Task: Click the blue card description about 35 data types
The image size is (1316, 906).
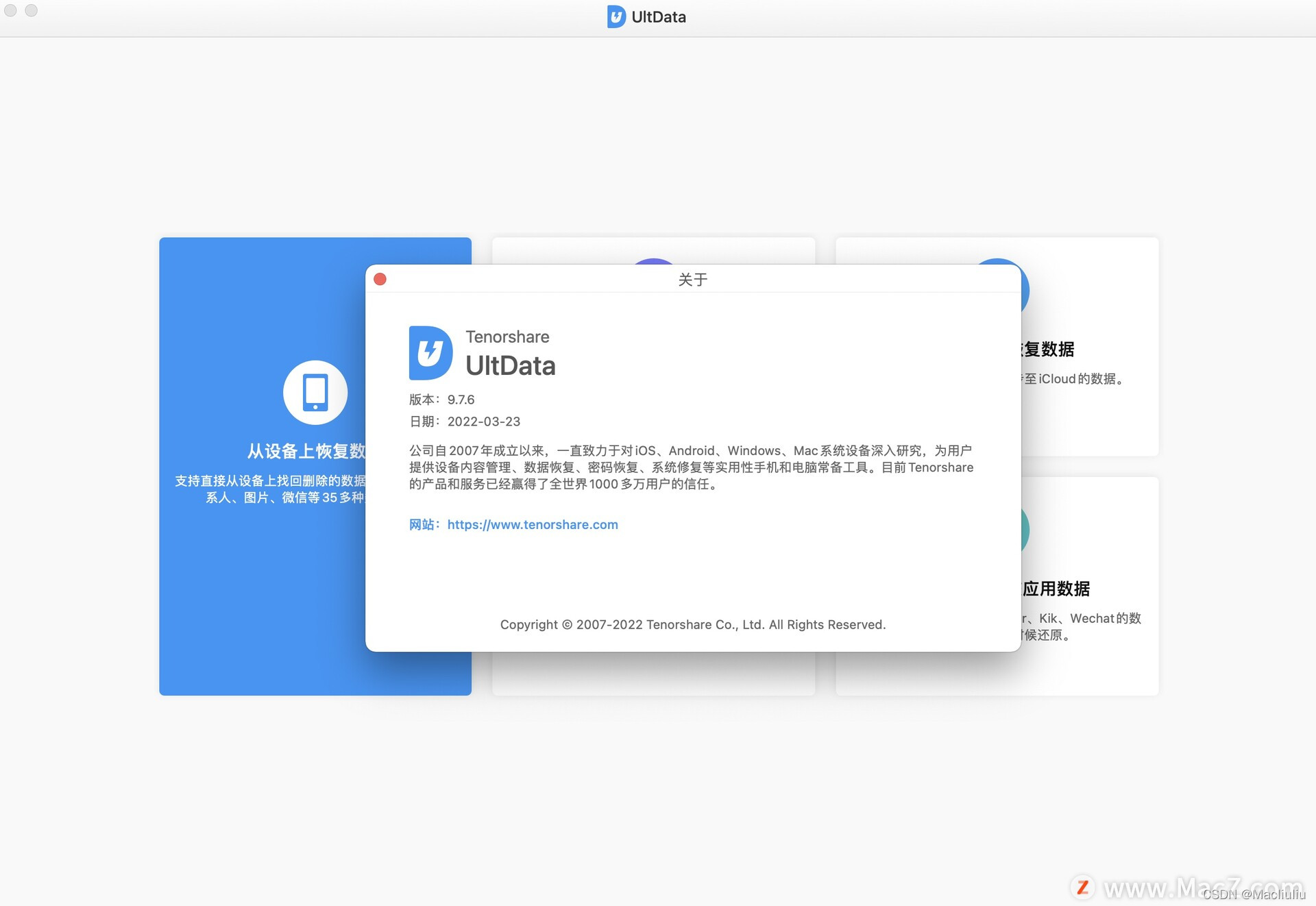Action: tap(270, 489)
